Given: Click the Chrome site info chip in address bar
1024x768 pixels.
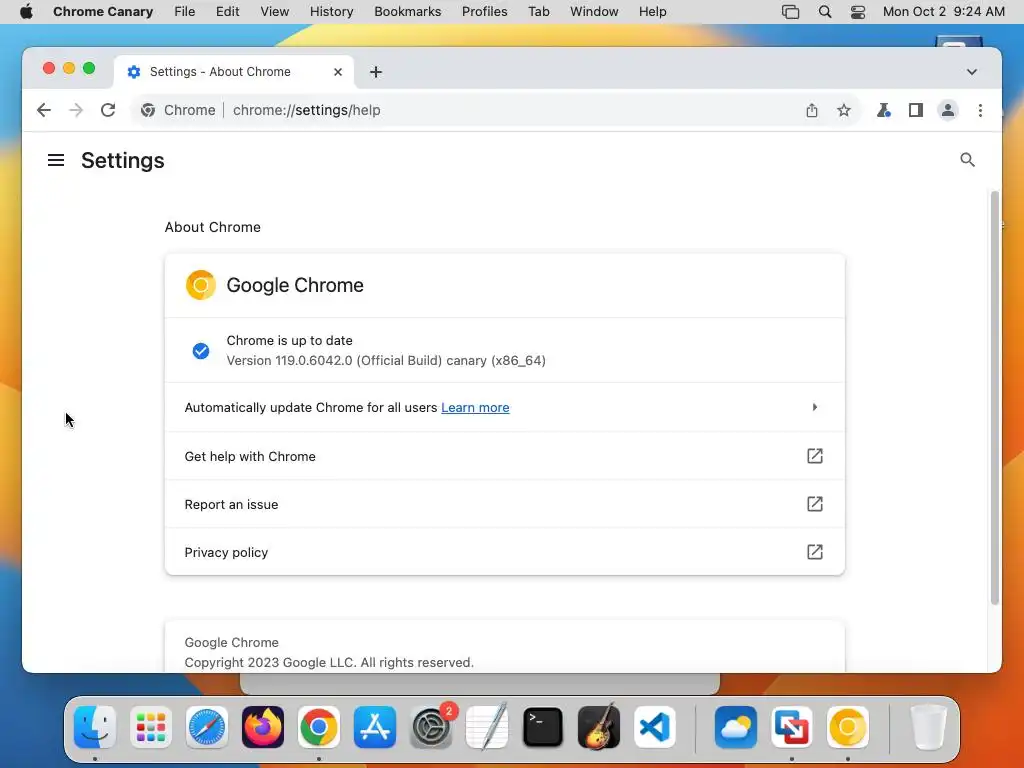Looking at the screenshot, I should coord(178,110).
